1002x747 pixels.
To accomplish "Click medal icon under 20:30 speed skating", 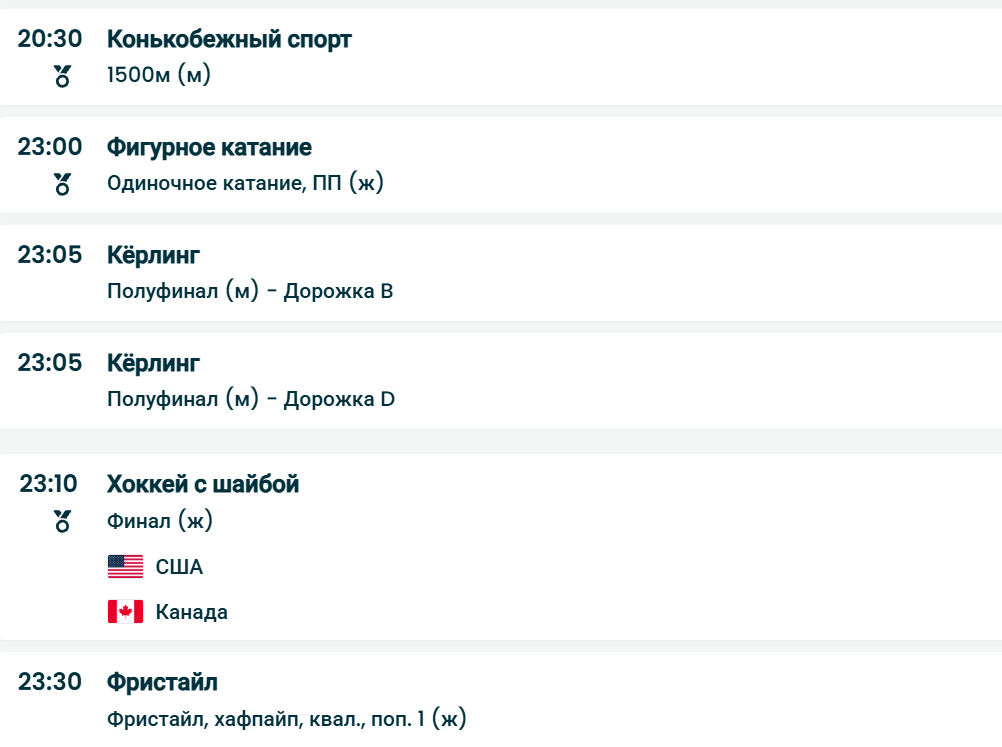I will [x=62, y=75].
